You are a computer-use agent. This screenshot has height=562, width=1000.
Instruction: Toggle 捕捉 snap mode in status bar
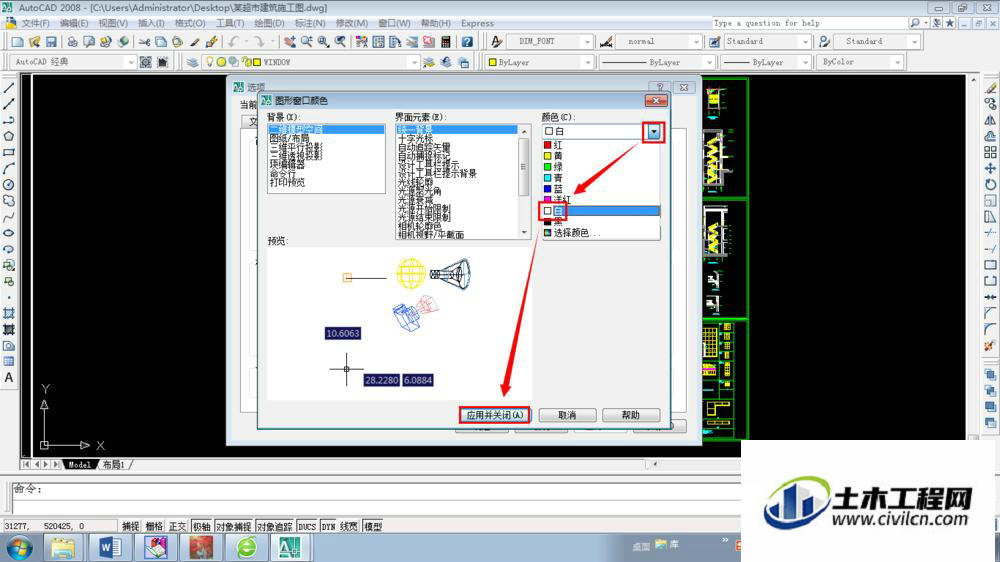(x=130, y=526)
